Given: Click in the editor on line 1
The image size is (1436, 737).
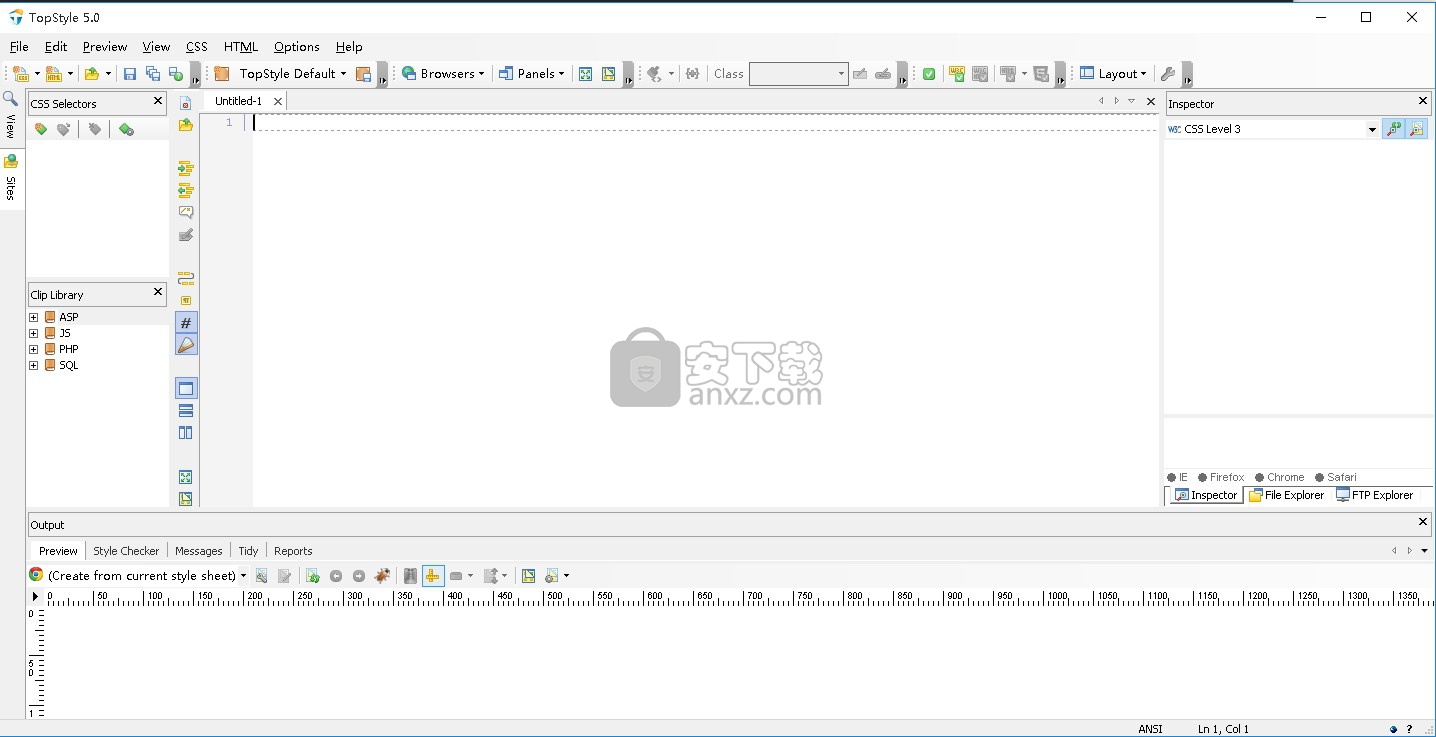Looking at the screenshot, I should coord(704,122).
